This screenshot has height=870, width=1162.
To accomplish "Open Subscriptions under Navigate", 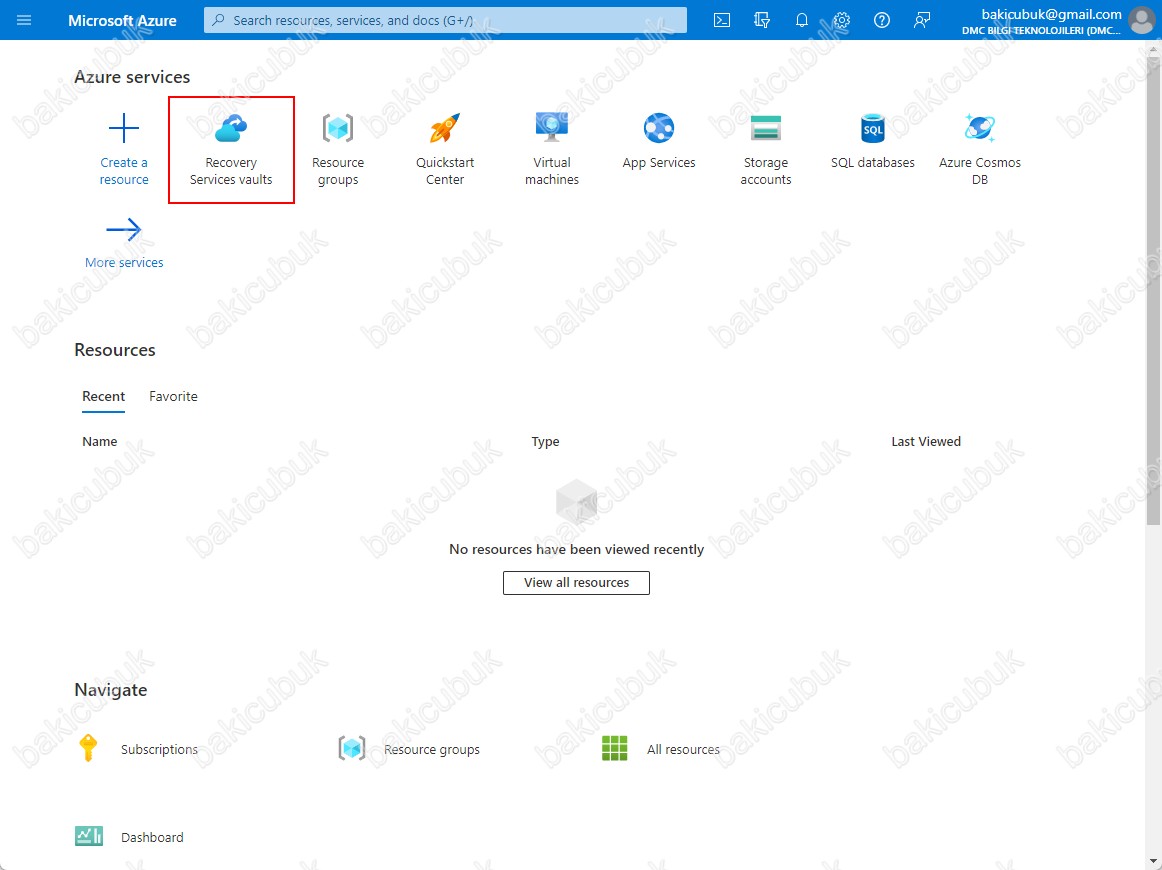I will [138, 749].
